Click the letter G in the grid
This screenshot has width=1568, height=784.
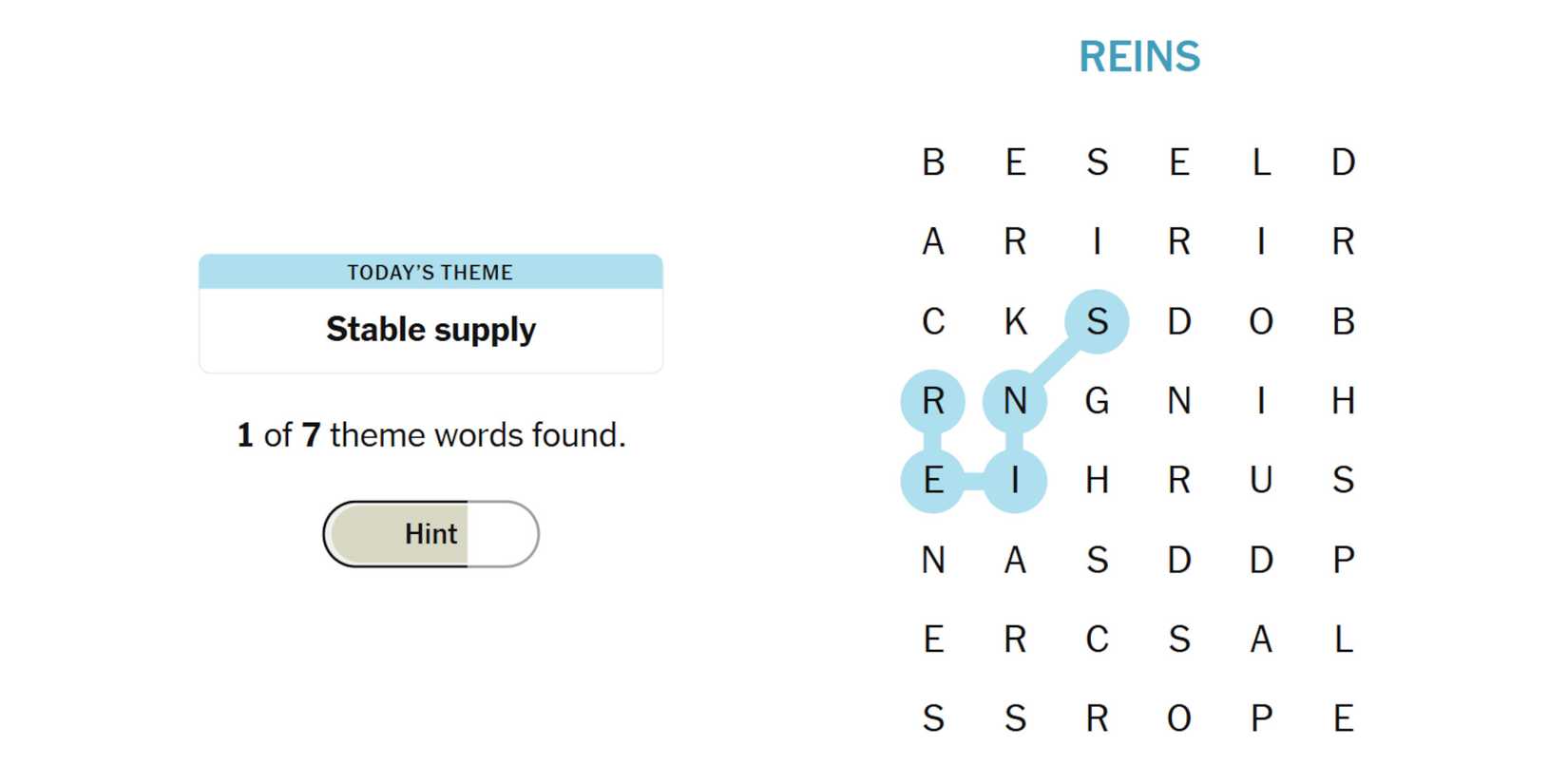[x=1097, y=401]
